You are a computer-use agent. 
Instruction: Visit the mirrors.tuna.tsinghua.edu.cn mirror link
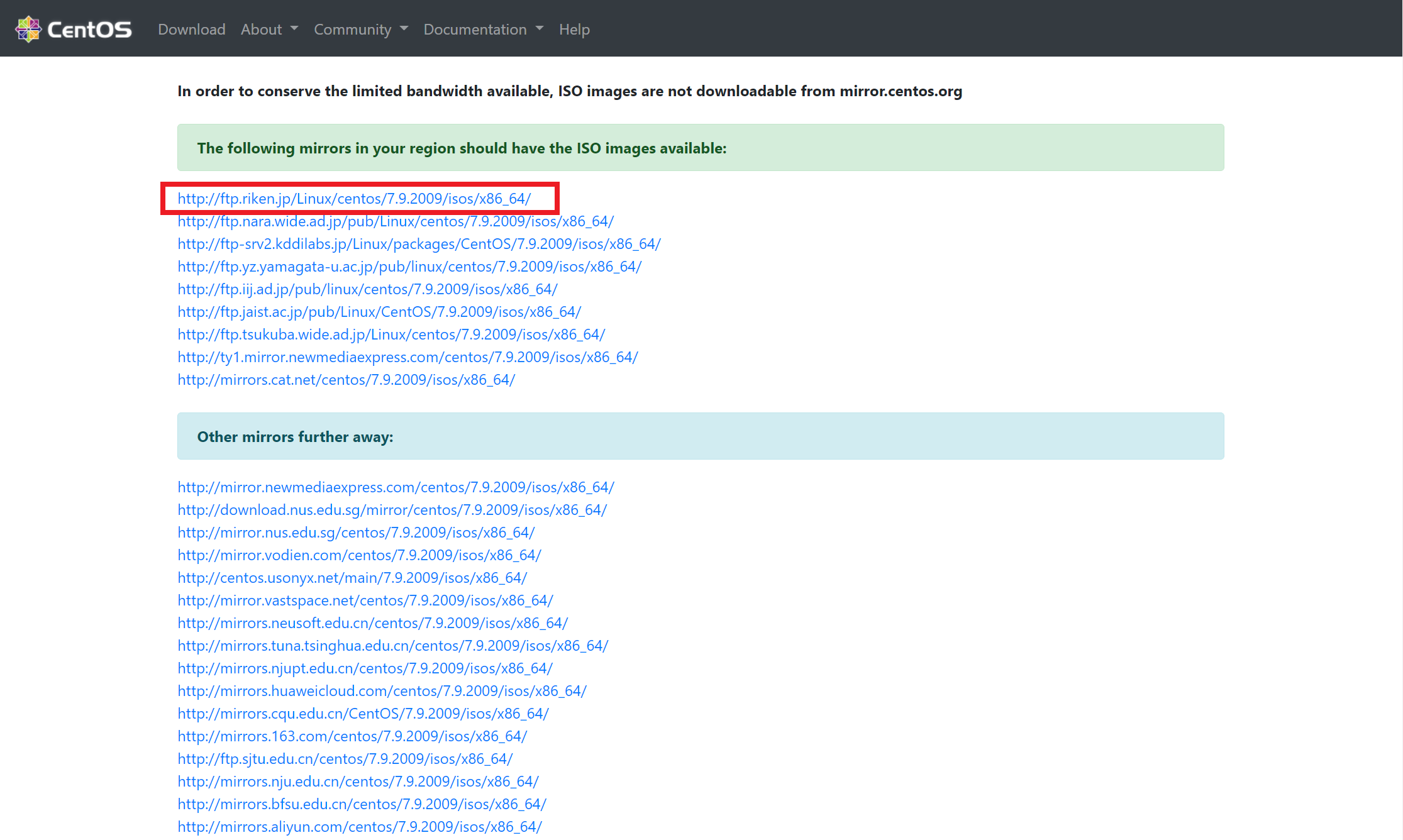click(392, 646)
